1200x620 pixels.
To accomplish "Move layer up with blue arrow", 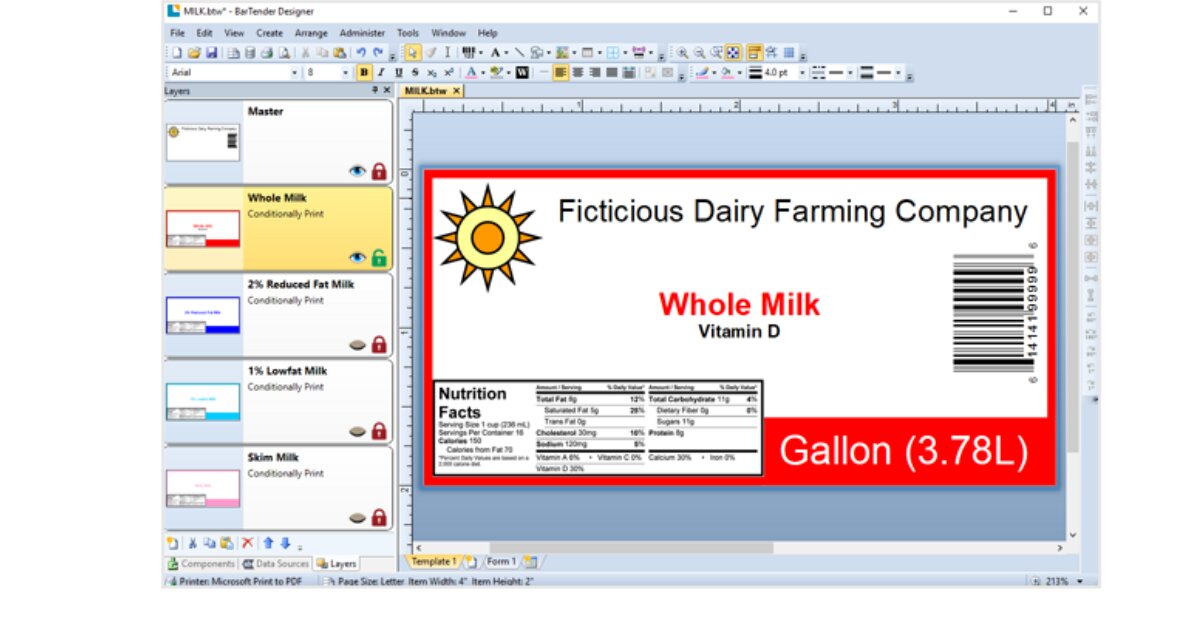I will 268,543.
